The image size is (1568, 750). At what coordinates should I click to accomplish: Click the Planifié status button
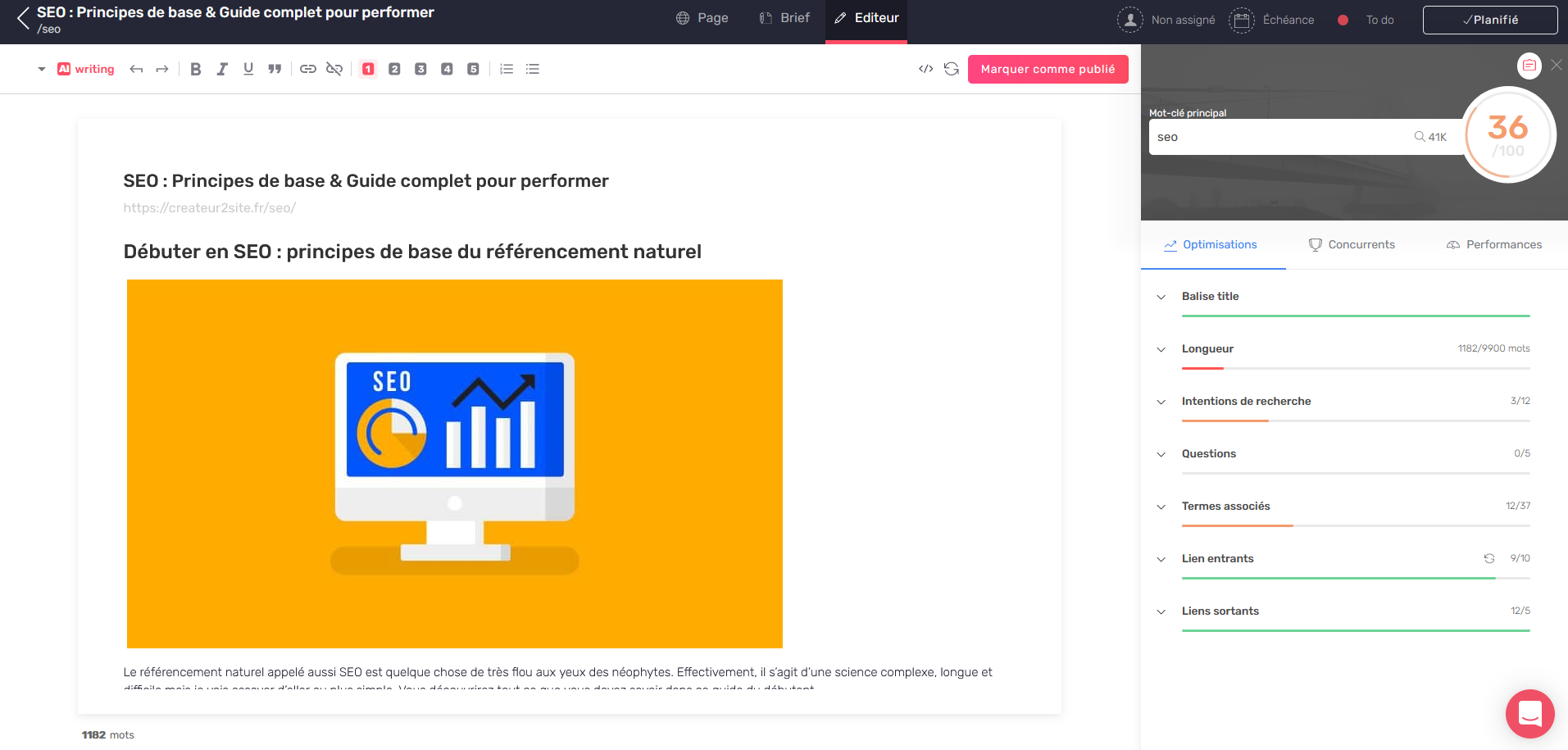(x=1489, y=20)
